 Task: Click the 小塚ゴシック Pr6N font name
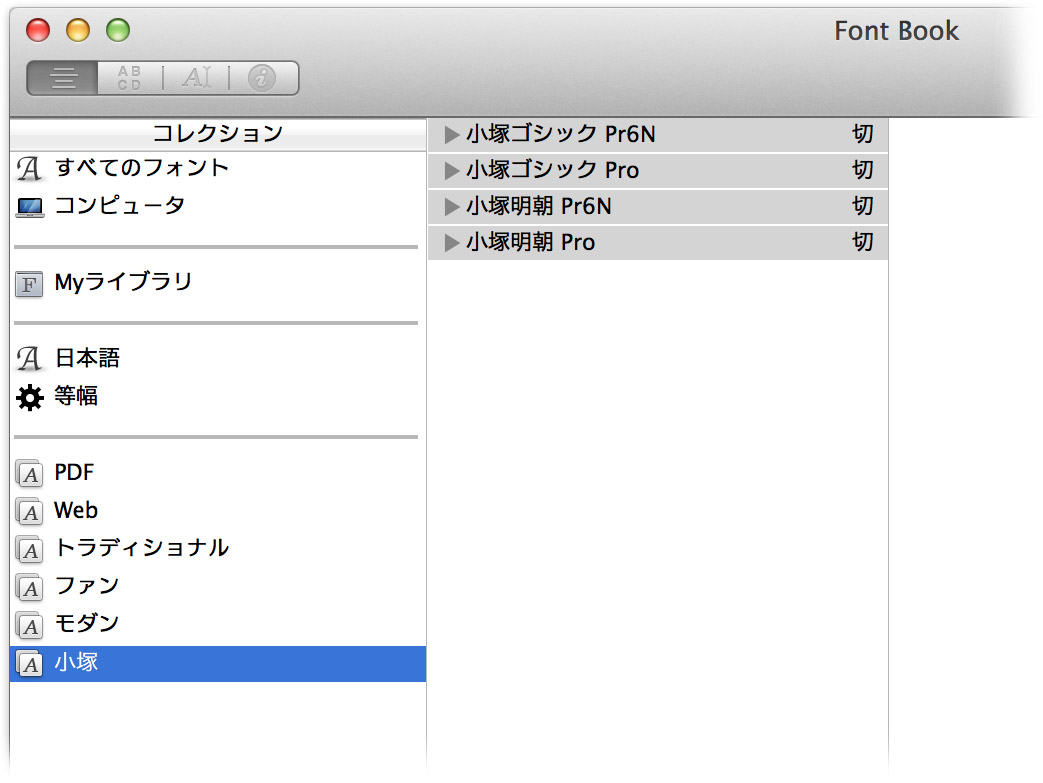click(561, 134)
